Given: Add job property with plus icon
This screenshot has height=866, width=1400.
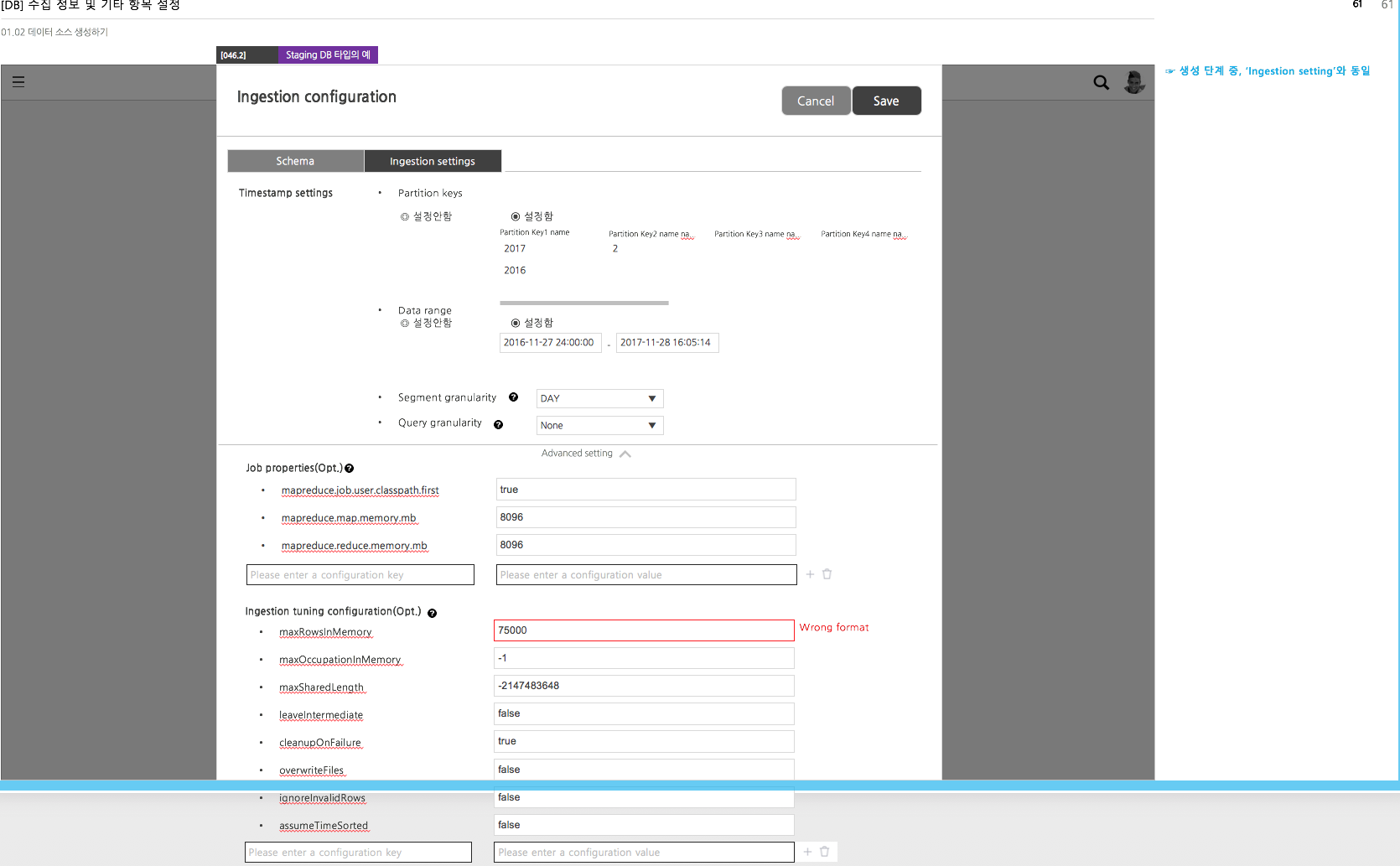Looking at the screenshot, I should pyautogui.click(x=810, y=574).
